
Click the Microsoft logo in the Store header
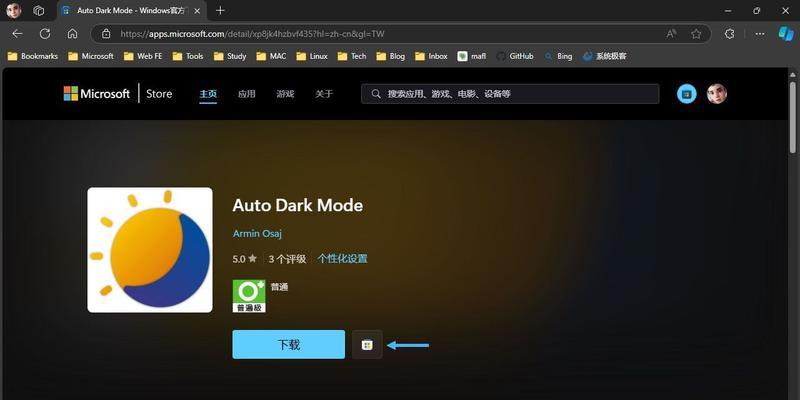click(x=96, y=94)
